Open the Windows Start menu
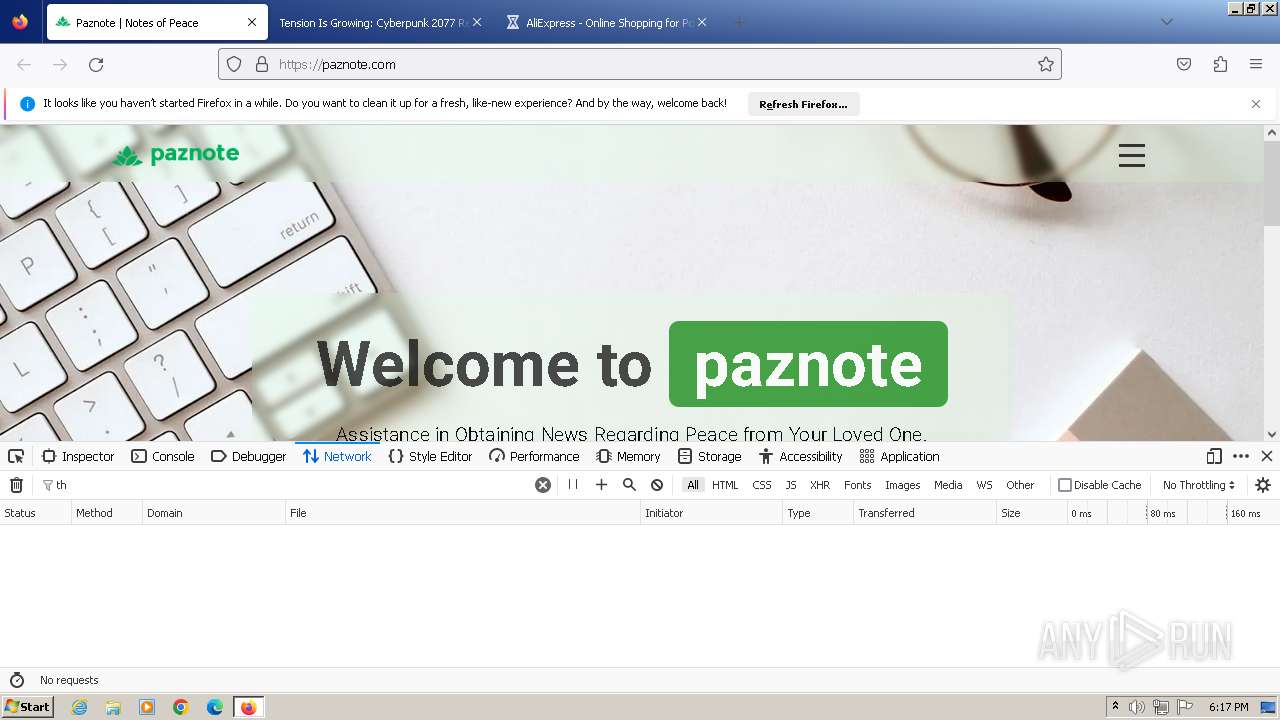The image size is (1280, 720). click(x=28, y=707)
